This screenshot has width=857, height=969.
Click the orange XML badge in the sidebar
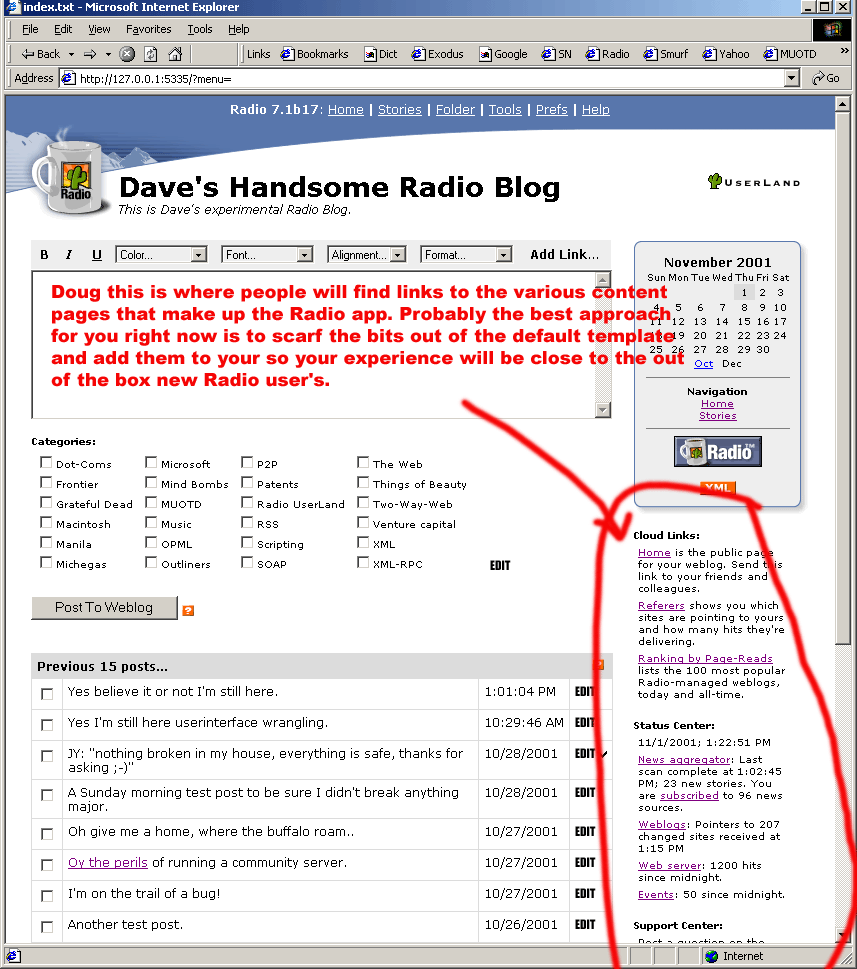pos(717,488)
